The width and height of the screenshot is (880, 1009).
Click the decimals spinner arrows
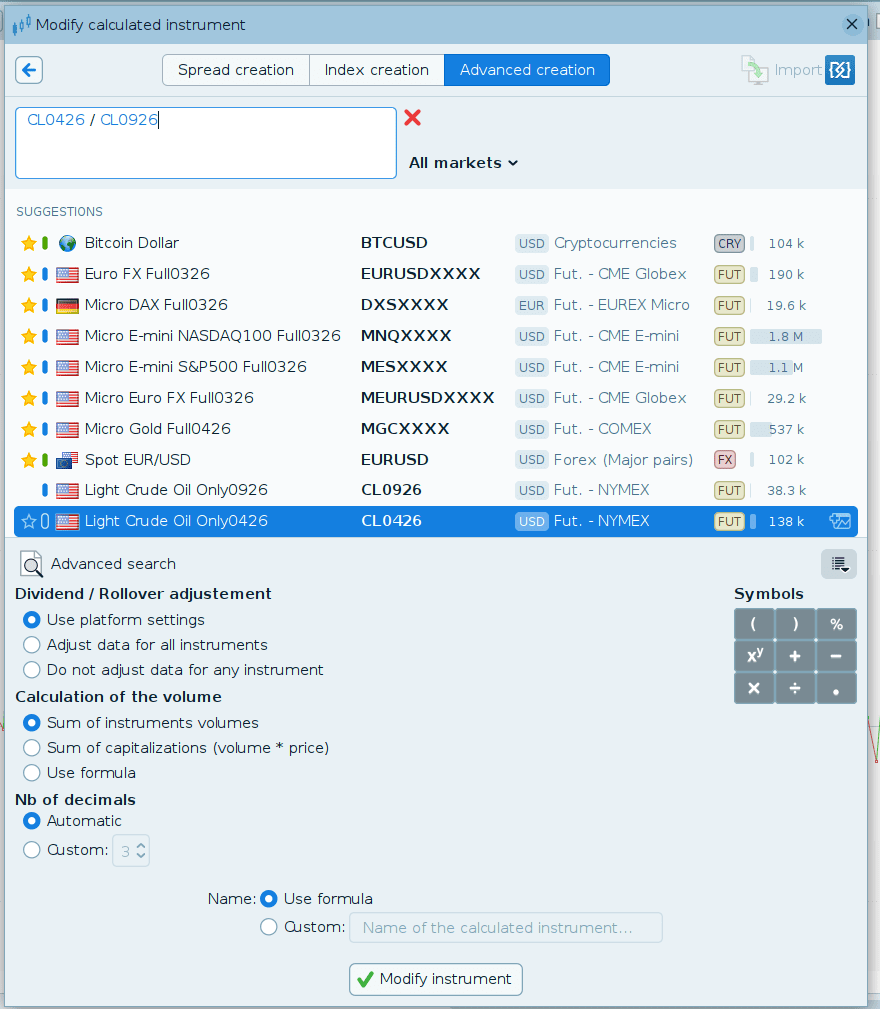(x=141, y=851)
